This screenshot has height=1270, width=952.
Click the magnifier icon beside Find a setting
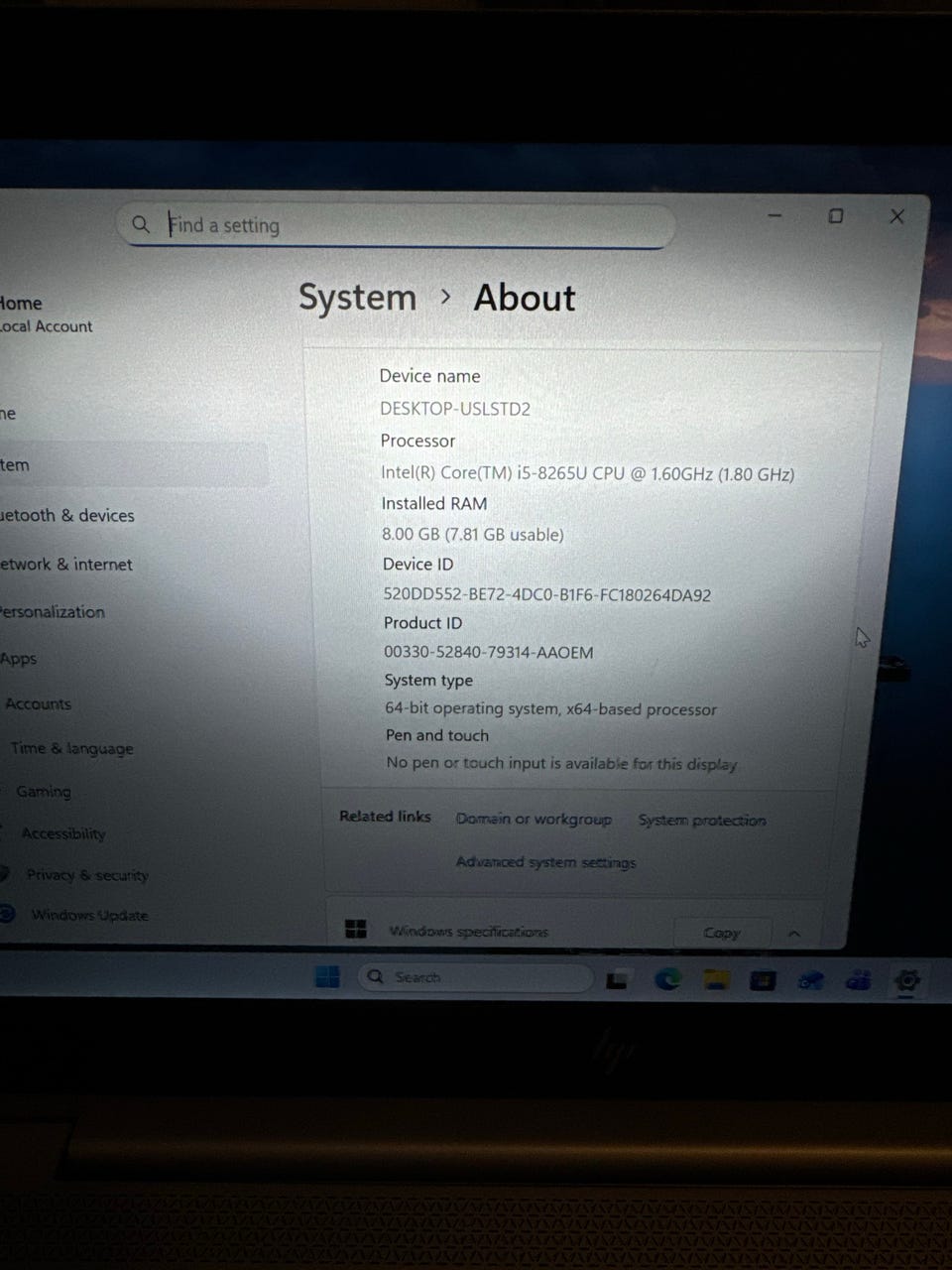[141, 224]
